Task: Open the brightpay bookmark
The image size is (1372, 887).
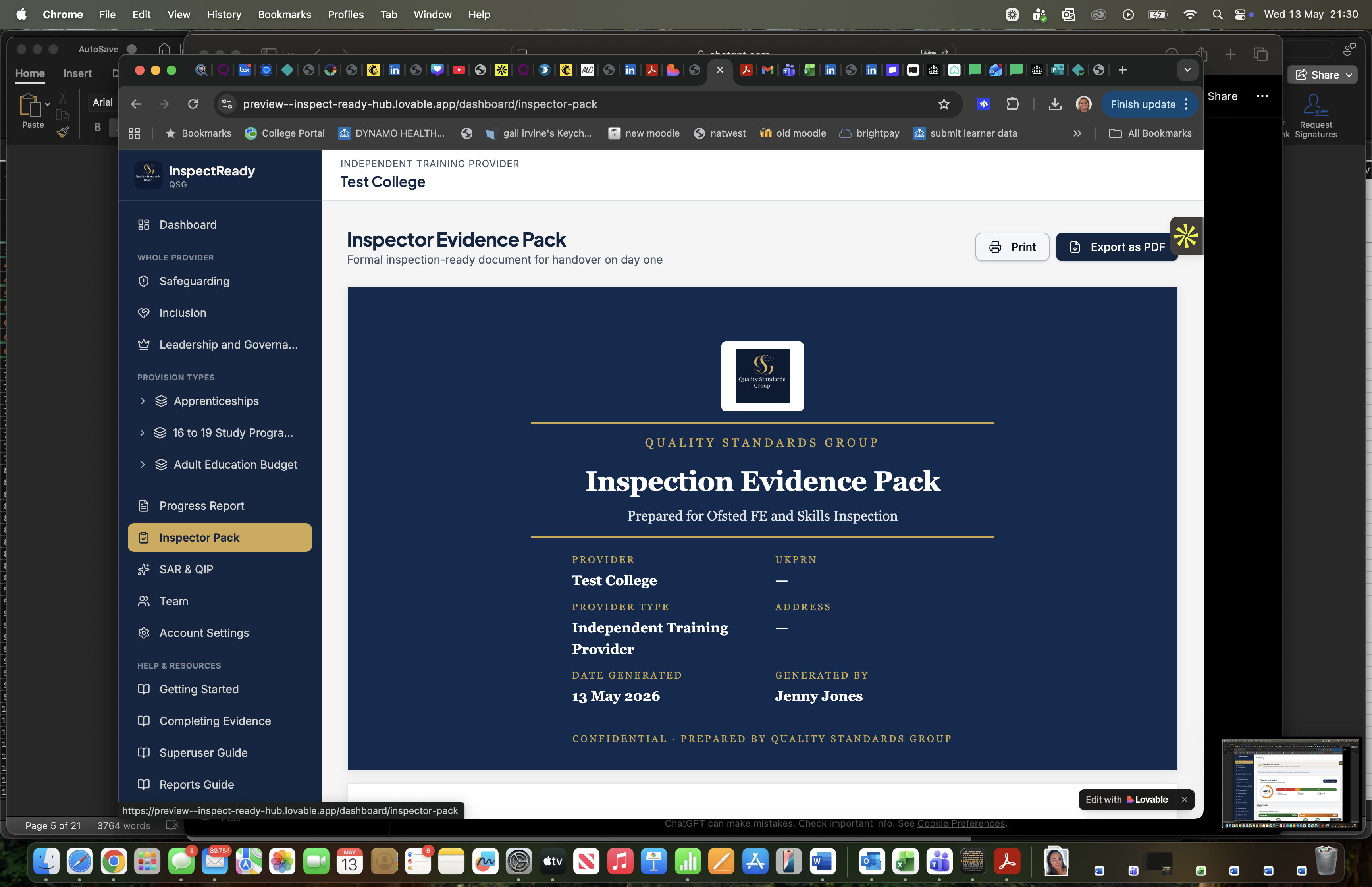Action: point(869,133)
